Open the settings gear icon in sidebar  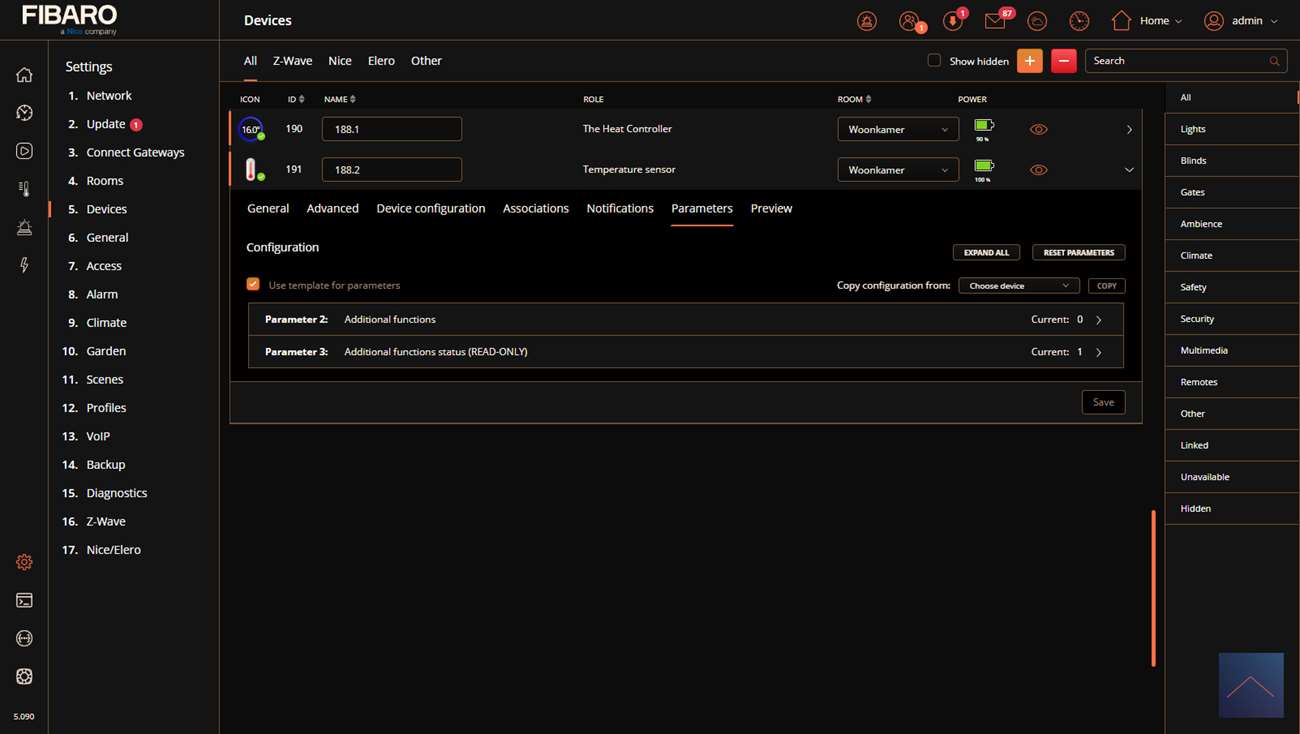(24, 562)
